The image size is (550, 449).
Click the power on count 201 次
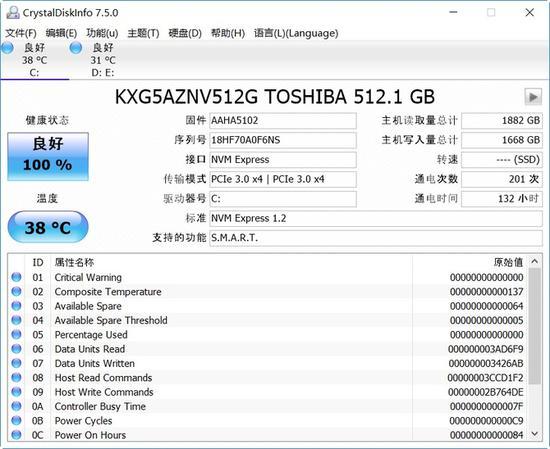pyautogui.click(x=502, y=179)
